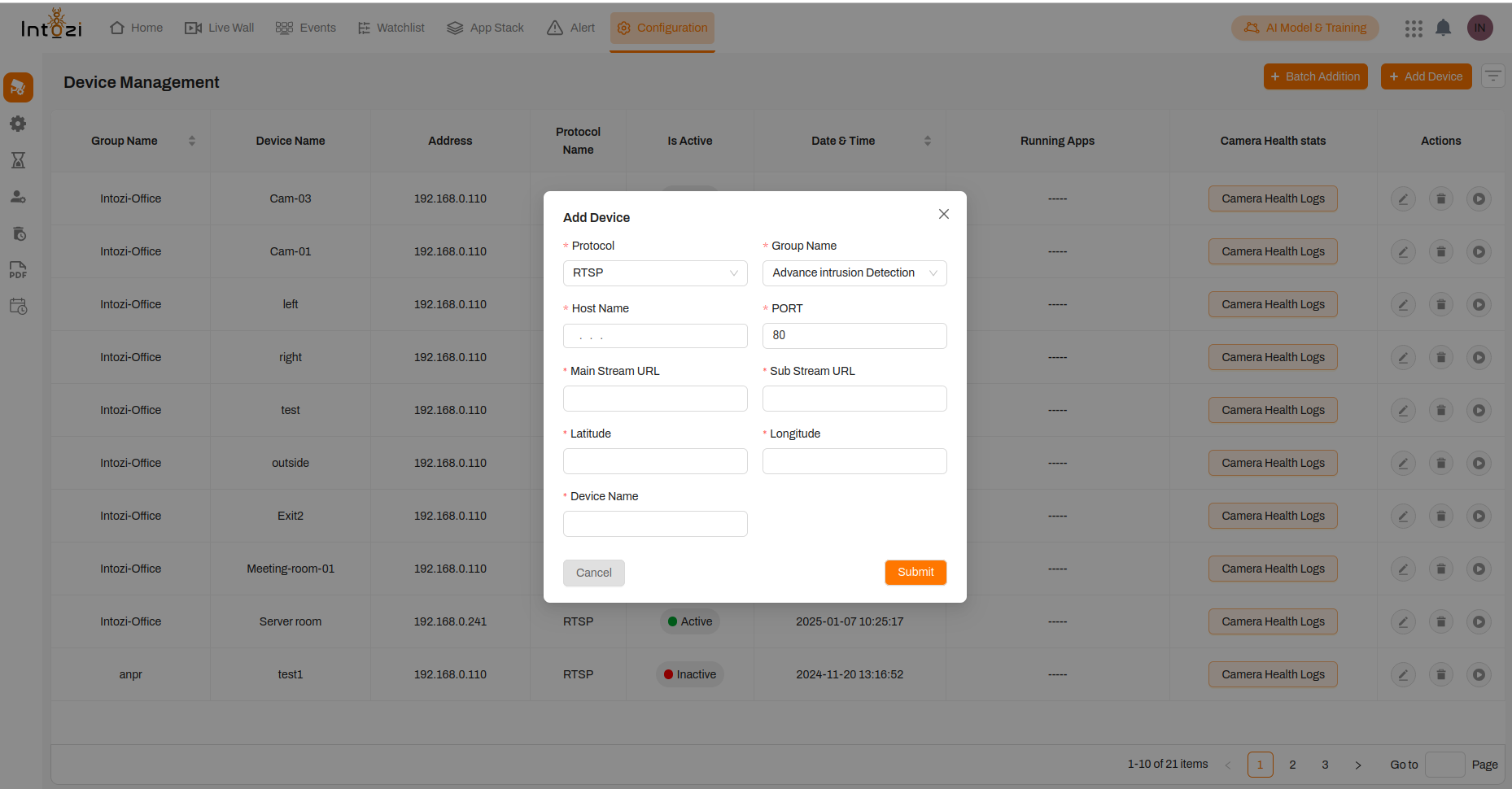
Task: Click the delete trash icon for the test1 row
Action: (1440, 674)
